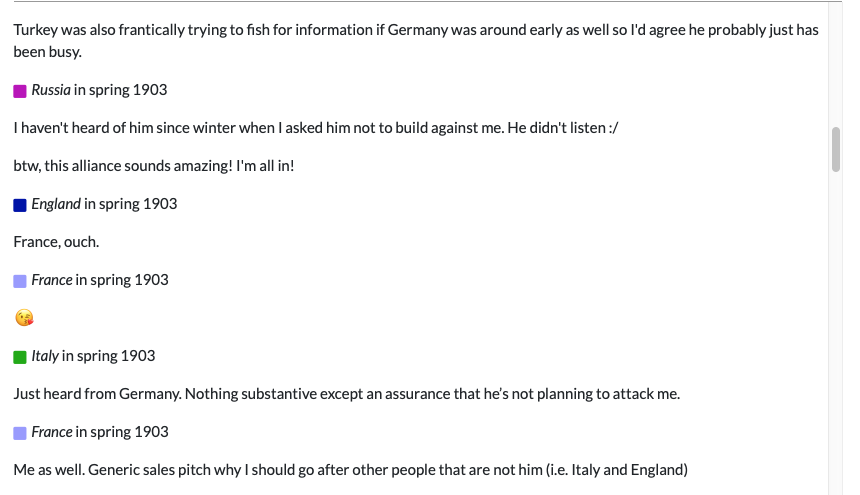Click the Italy sender name

click(44, 356)
